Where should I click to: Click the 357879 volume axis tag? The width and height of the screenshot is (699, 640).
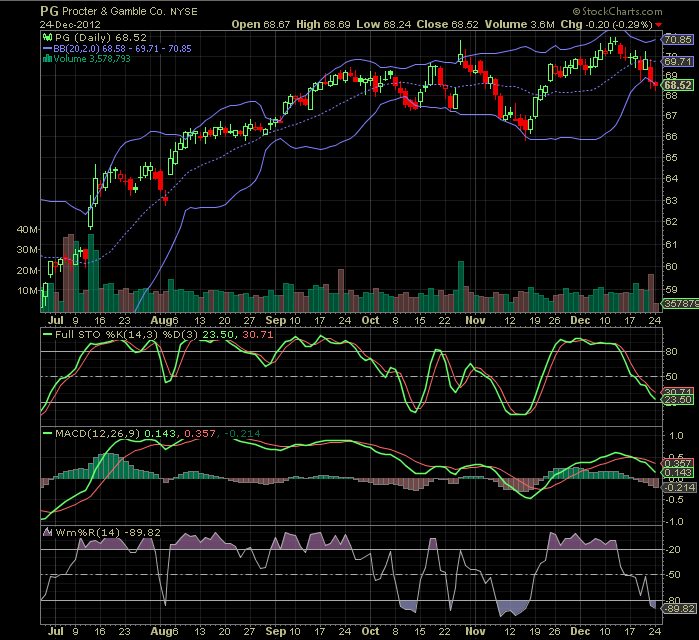(681, 304)
